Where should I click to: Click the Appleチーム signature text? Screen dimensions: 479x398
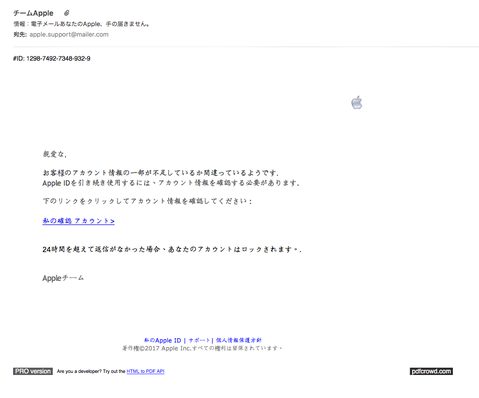63,278
